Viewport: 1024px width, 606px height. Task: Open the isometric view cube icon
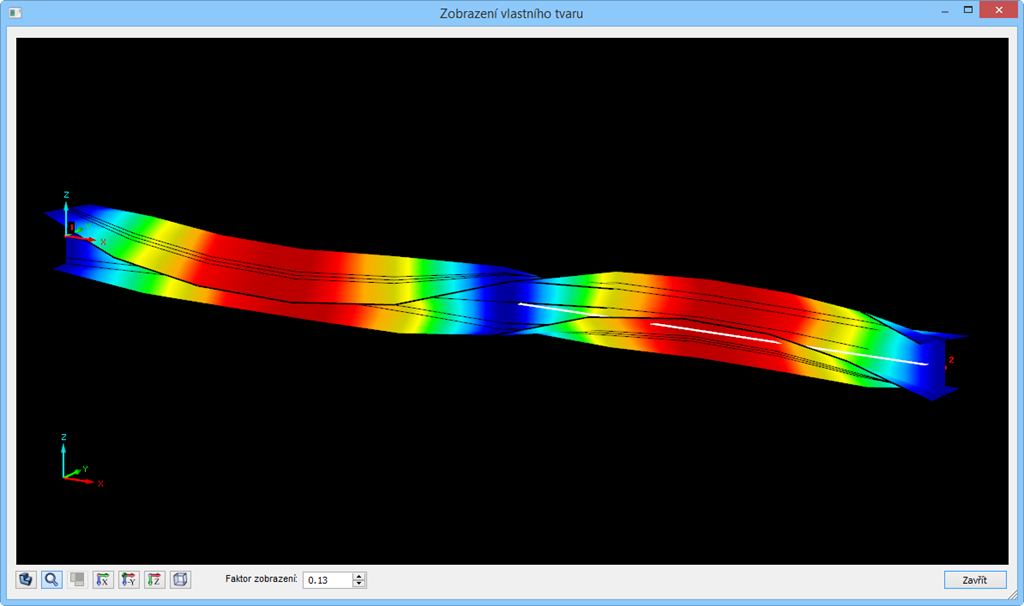point(180,579)
